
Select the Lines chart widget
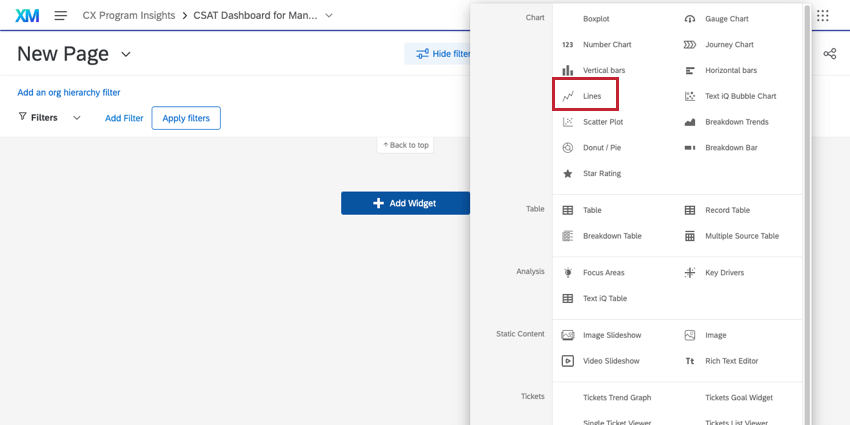coord(586,96)
